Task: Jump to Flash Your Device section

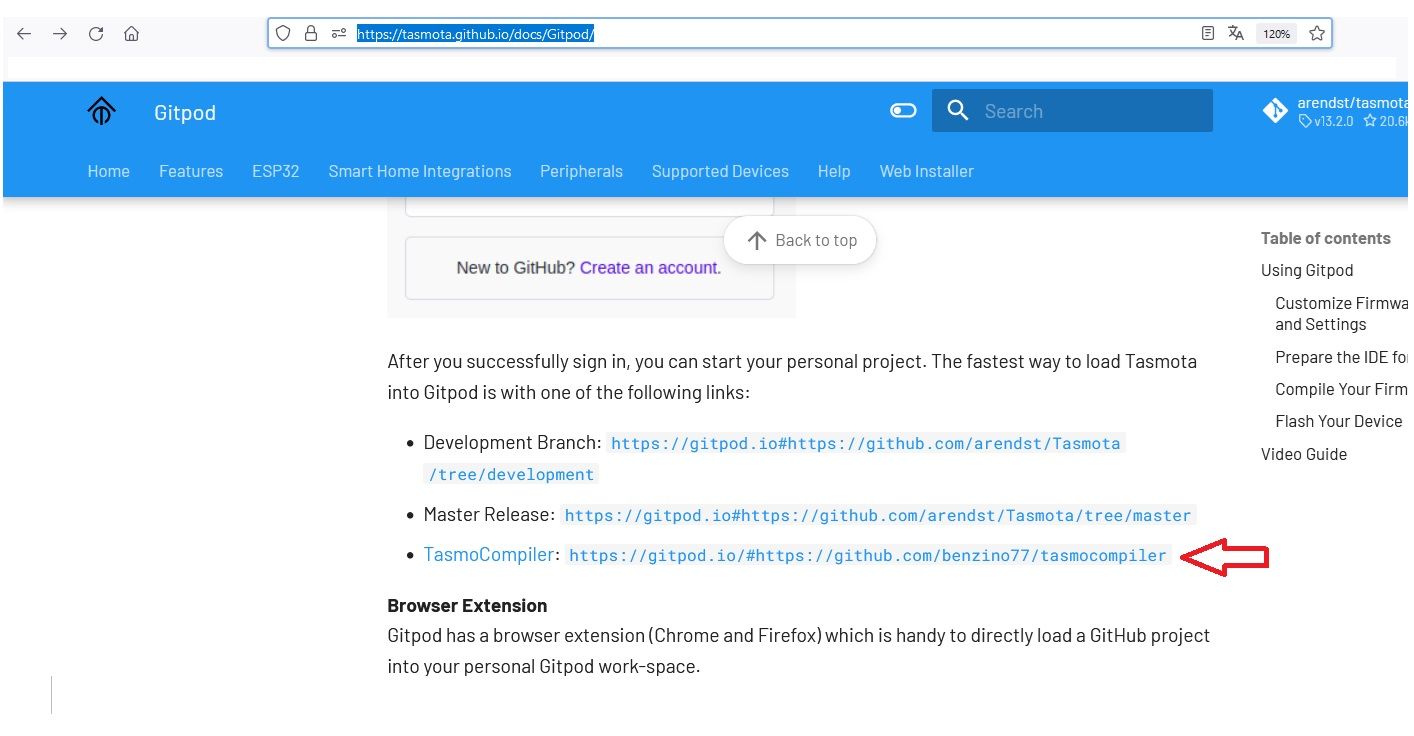Action: click(x=1339, y=421)
